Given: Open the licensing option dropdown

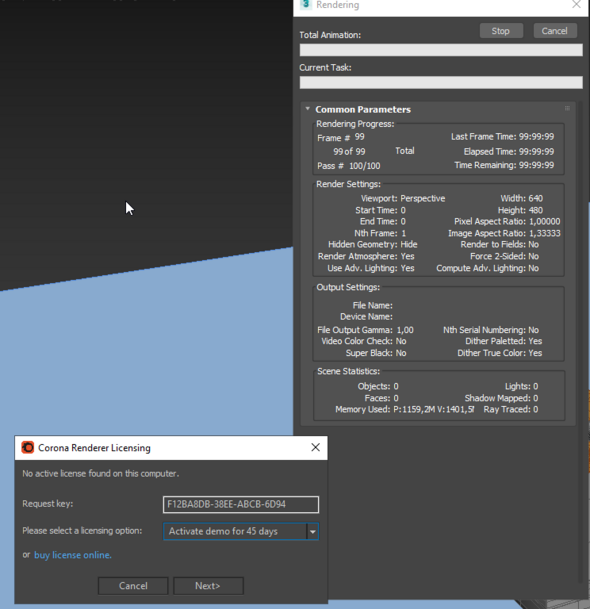Looking at the screenshot, I should [x=241, y=531].
